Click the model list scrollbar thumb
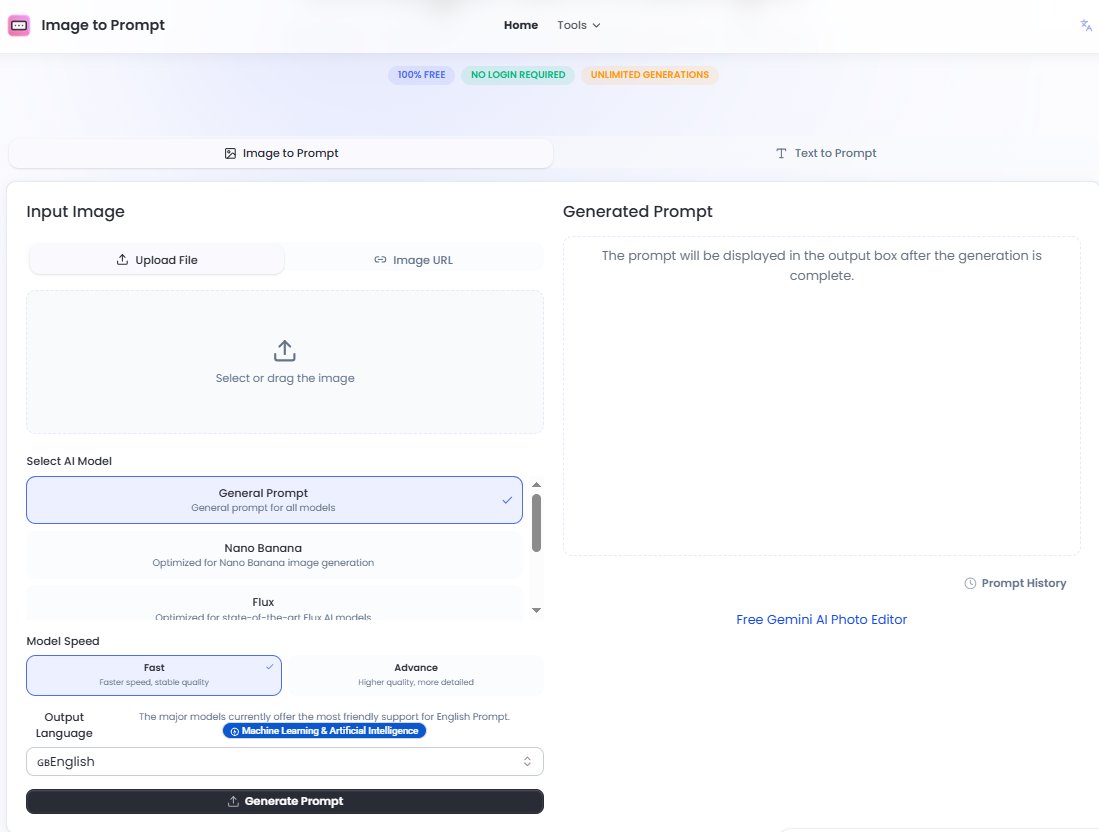The width and height of the screenshot is (1099, 832). coord(537,522)
